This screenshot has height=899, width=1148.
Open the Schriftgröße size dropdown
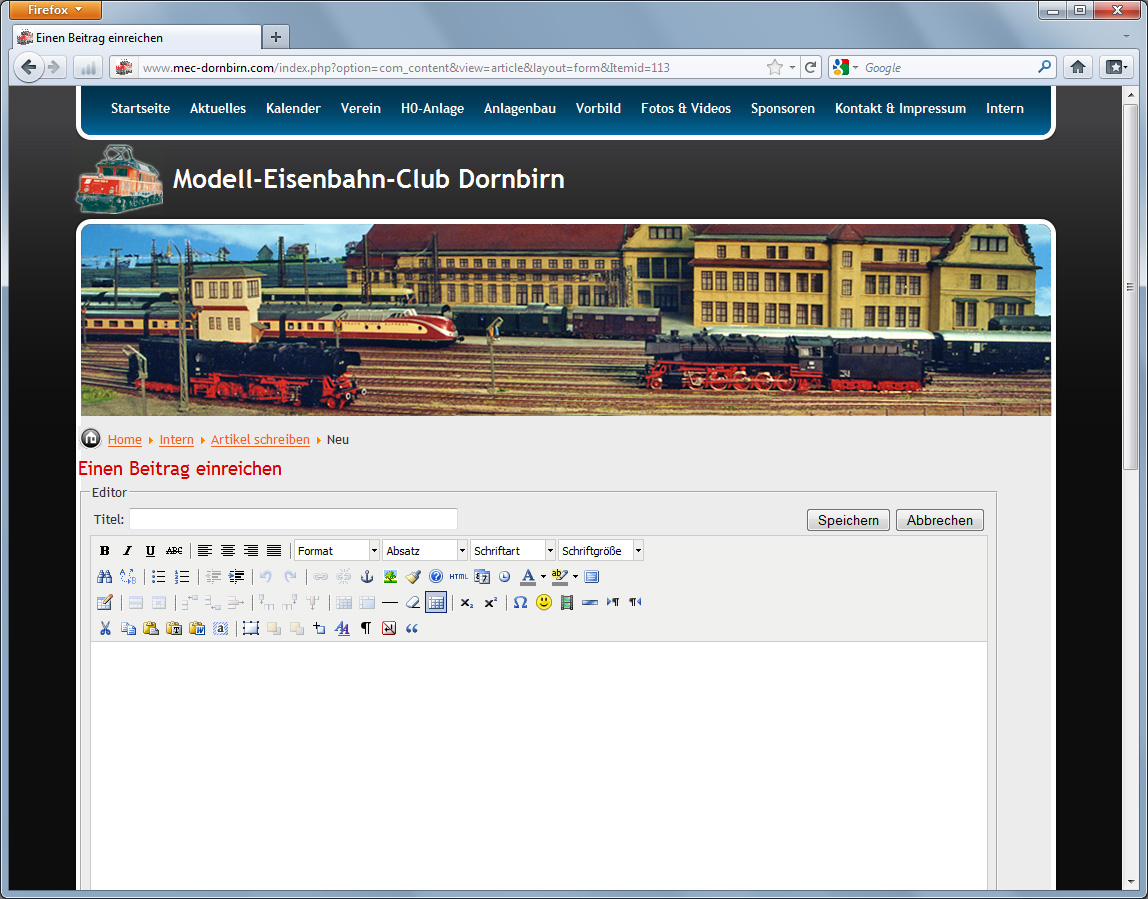point(600,551)
